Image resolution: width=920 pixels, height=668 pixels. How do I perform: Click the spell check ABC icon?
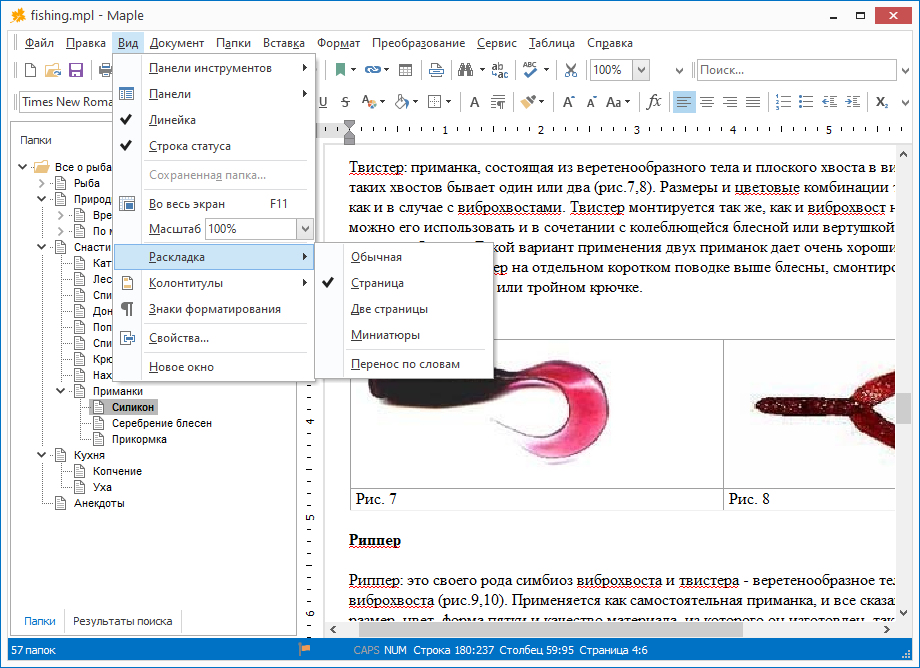[530, 70]
